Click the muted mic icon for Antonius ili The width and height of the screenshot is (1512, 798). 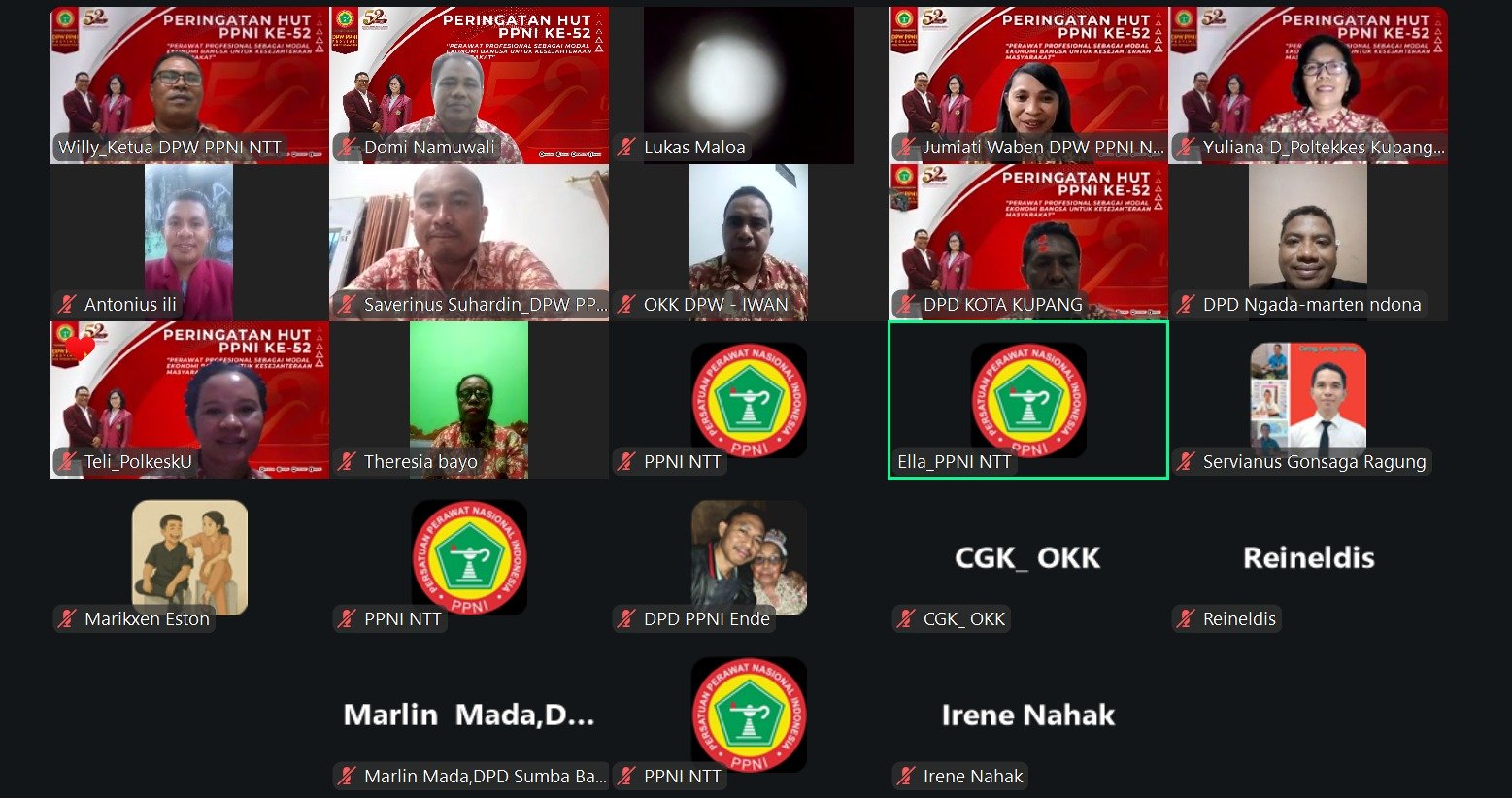pos(67,305)
